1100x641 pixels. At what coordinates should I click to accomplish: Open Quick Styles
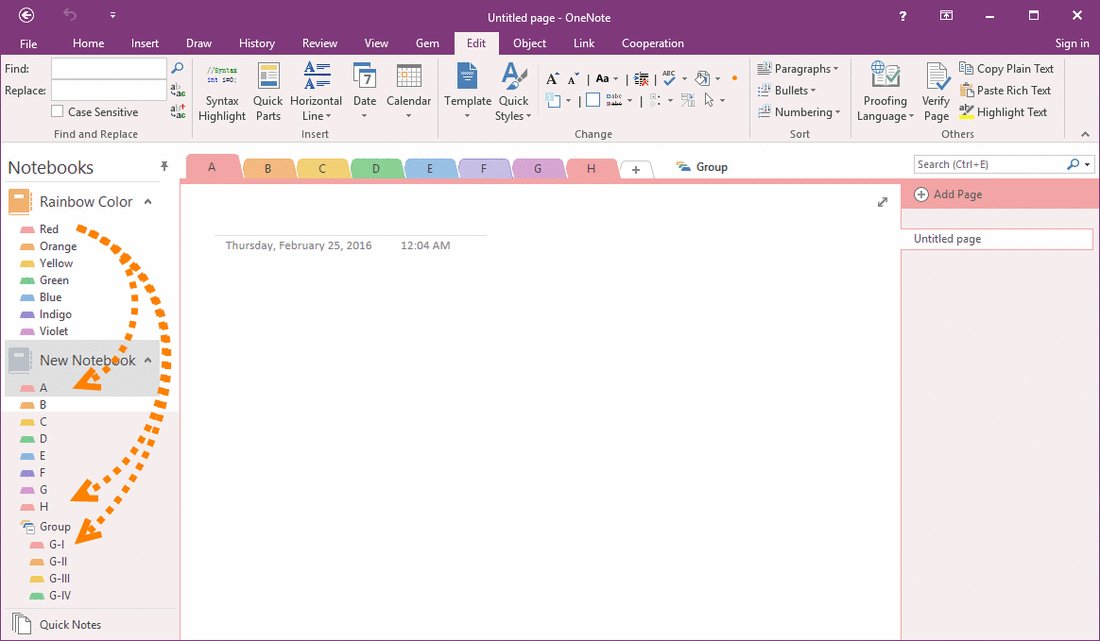pos(514,93)
